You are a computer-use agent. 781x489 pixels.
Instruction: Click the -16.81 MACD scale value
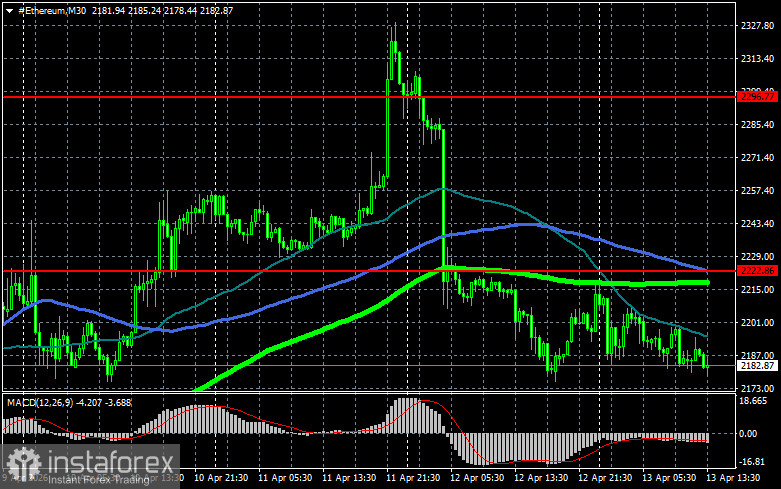pyautogui.click(x=752, y=462)
